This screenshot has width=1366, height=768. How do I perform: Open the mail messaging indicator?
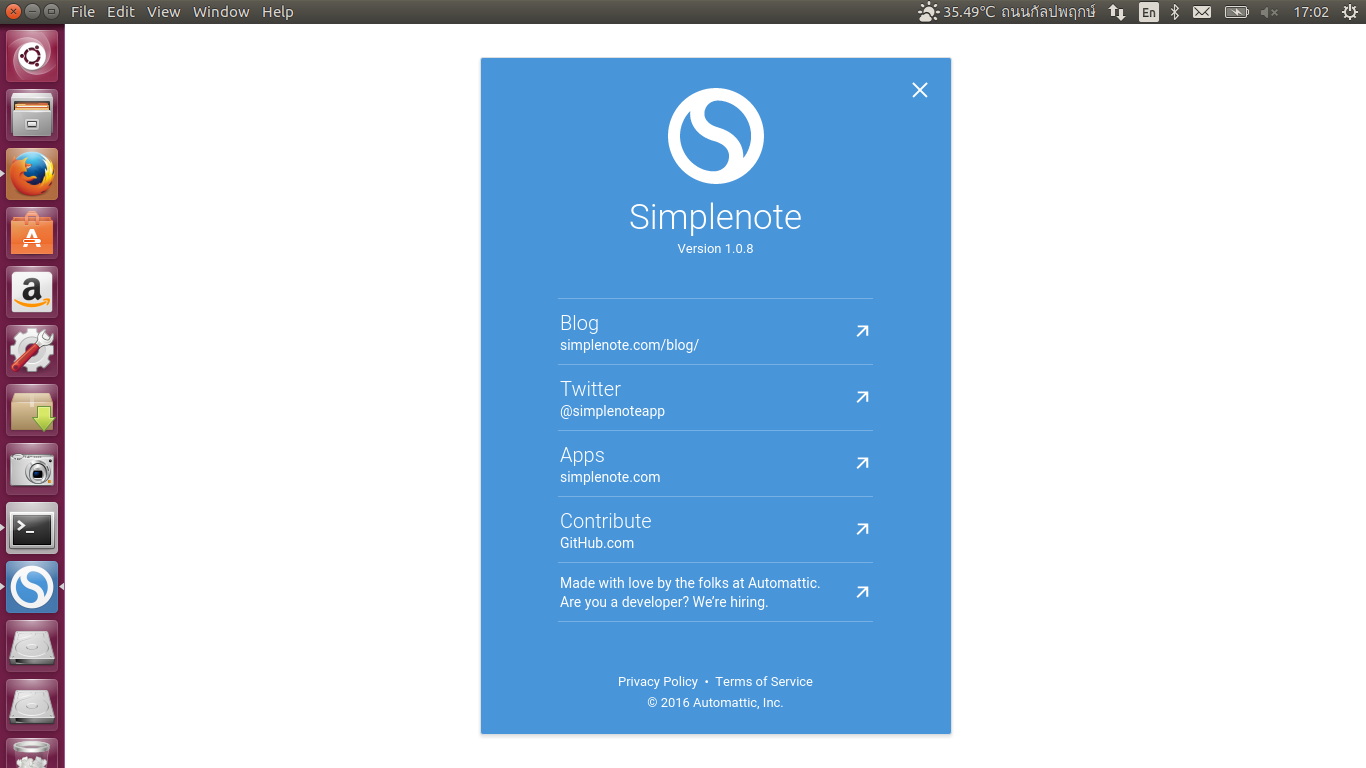pos(1202,12)
